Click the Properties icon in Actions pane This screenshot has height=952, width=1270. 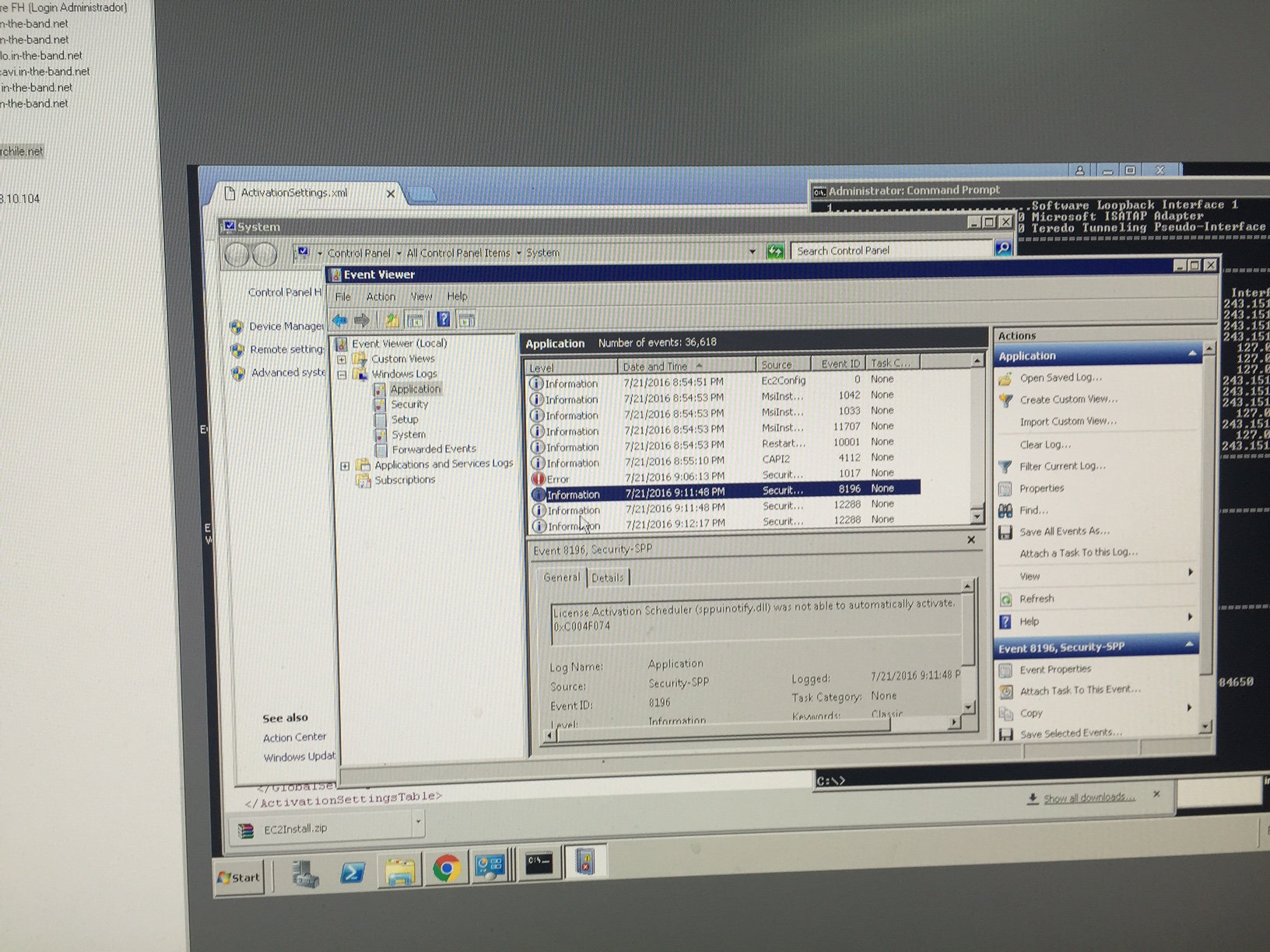pos(1005,488)
